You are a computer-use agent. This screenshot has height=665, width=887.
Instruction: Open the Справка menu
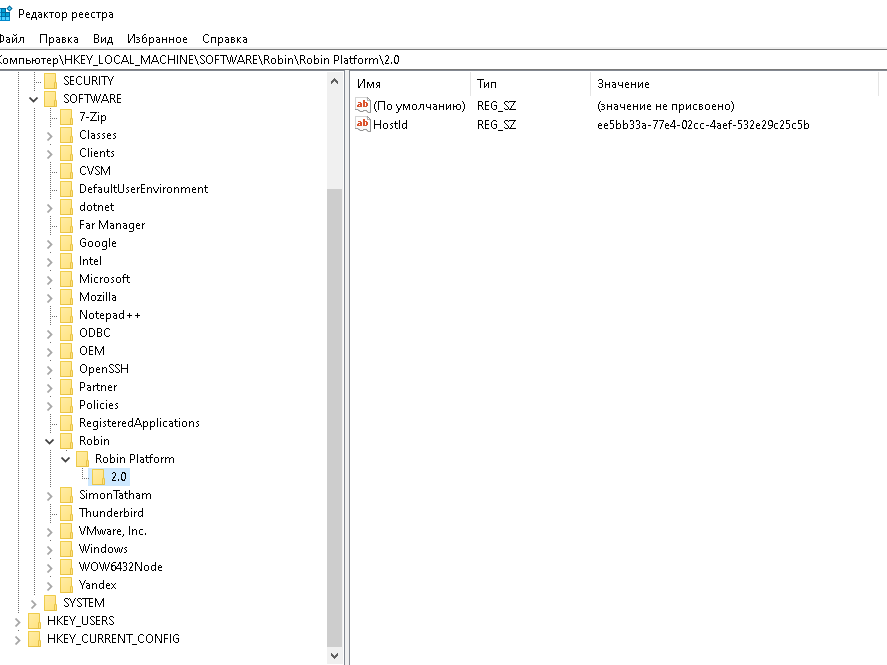pos(224,39)
